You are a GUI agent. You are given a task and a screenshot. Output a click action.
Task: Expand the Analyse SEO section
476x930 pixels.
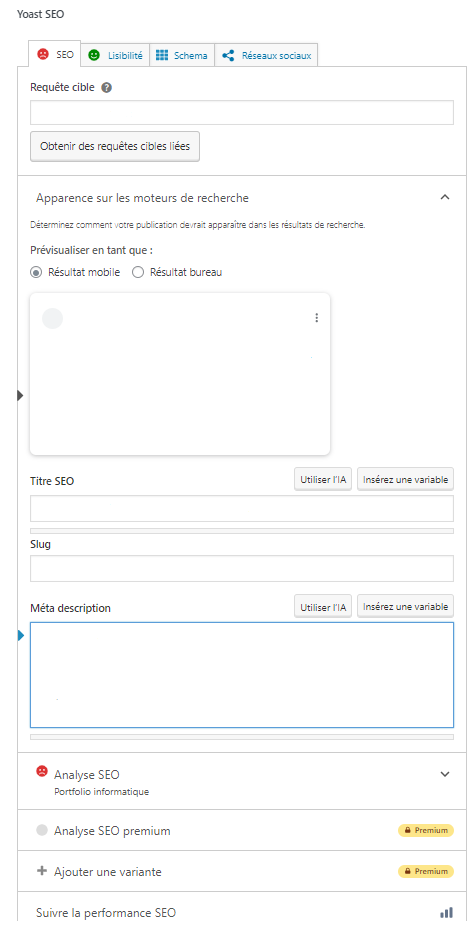(x=445, y=774)
